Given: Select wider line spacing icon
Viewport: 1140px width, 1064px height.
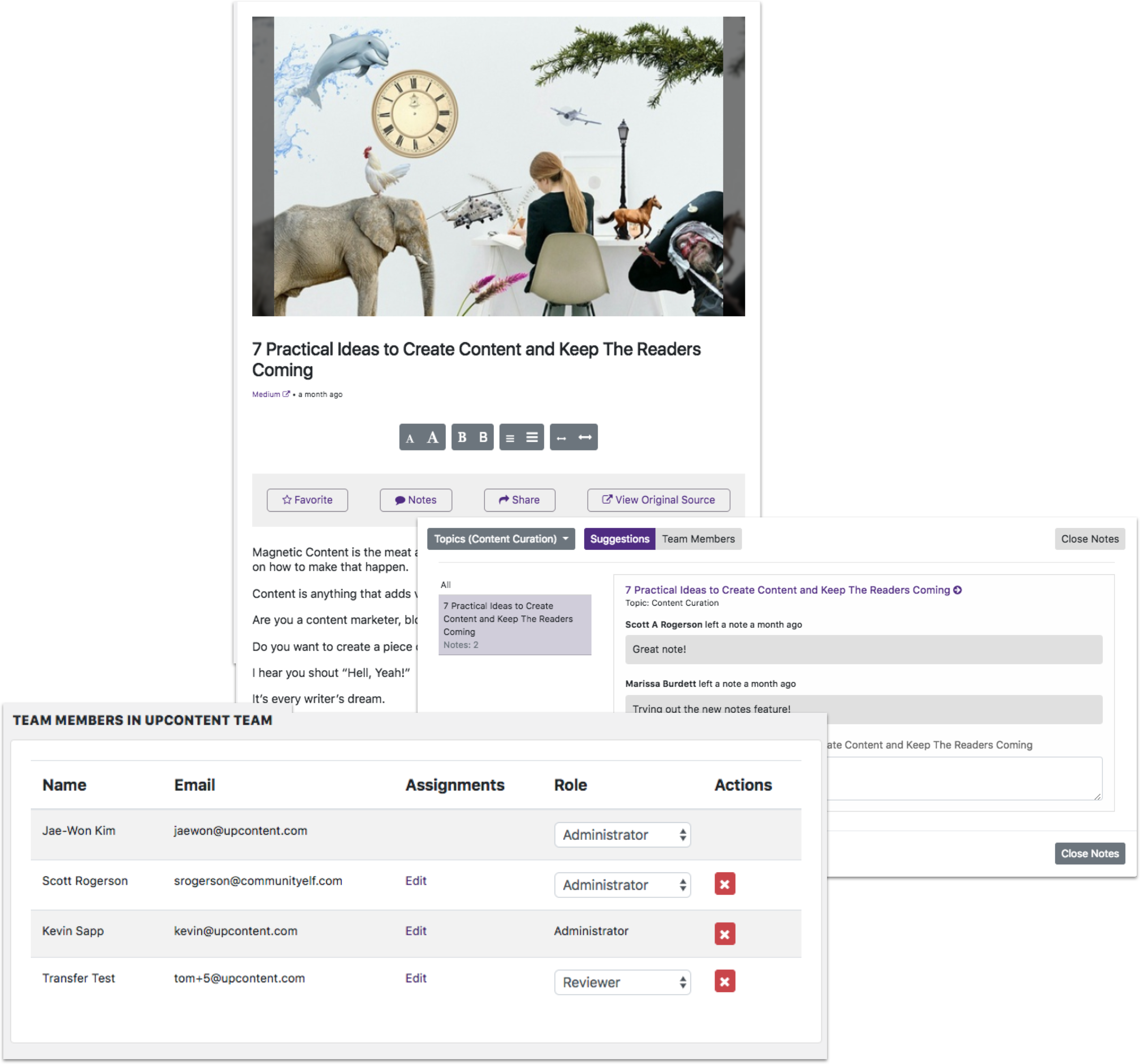Looking at the screenshot, I should coord(532,437).
